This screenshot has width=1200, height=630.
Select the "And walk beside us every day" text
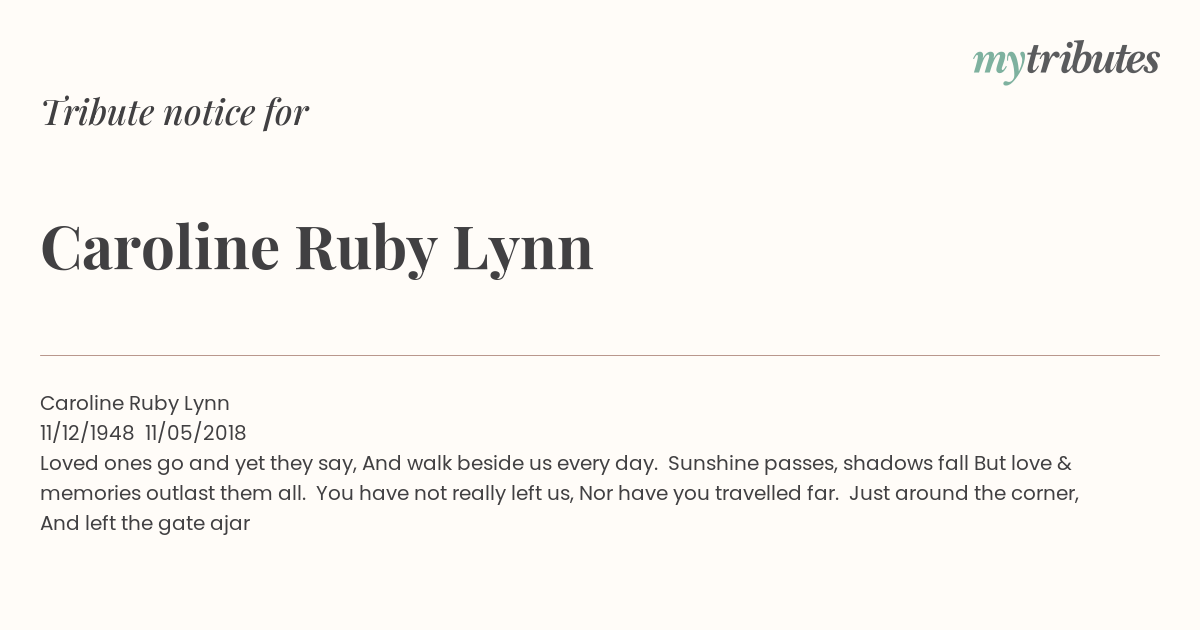point(510,464)
